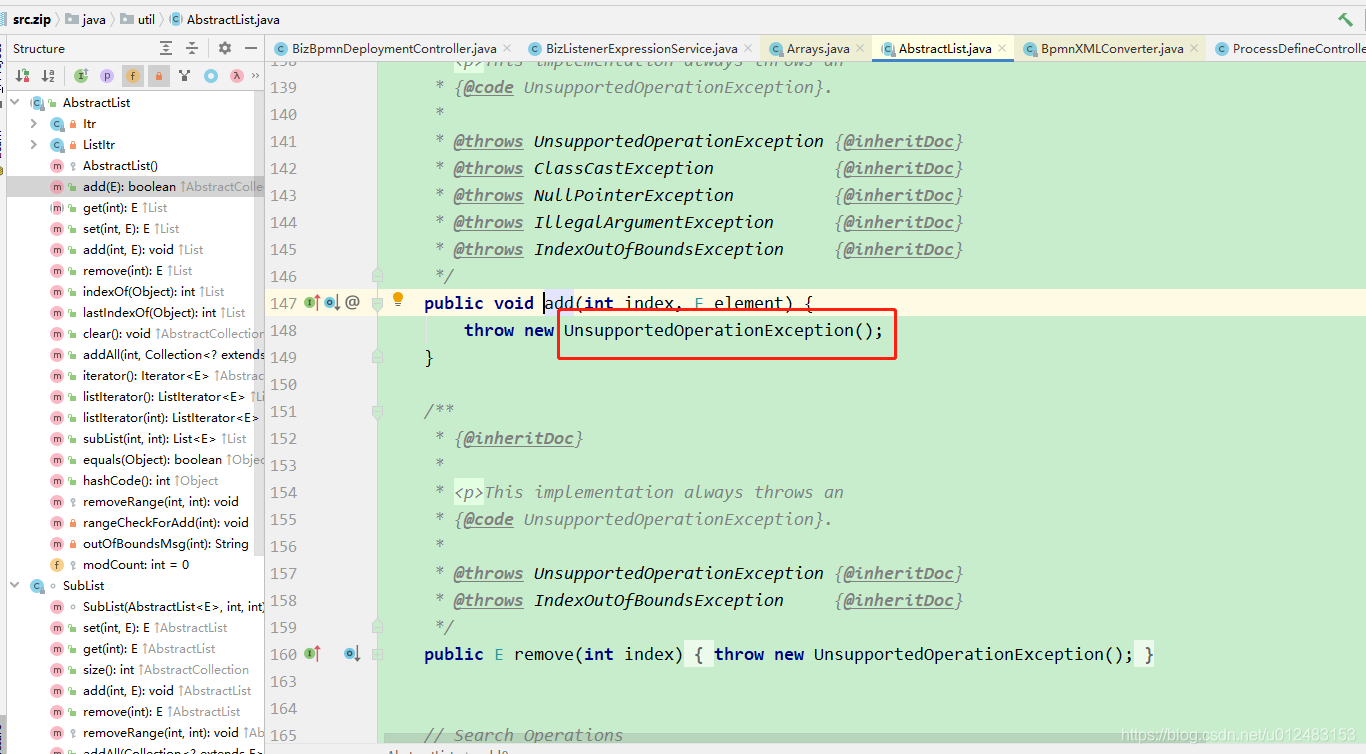
Task: Toggle the properties filter 'p' in Structure toolbar
Action: click(108, 75)
